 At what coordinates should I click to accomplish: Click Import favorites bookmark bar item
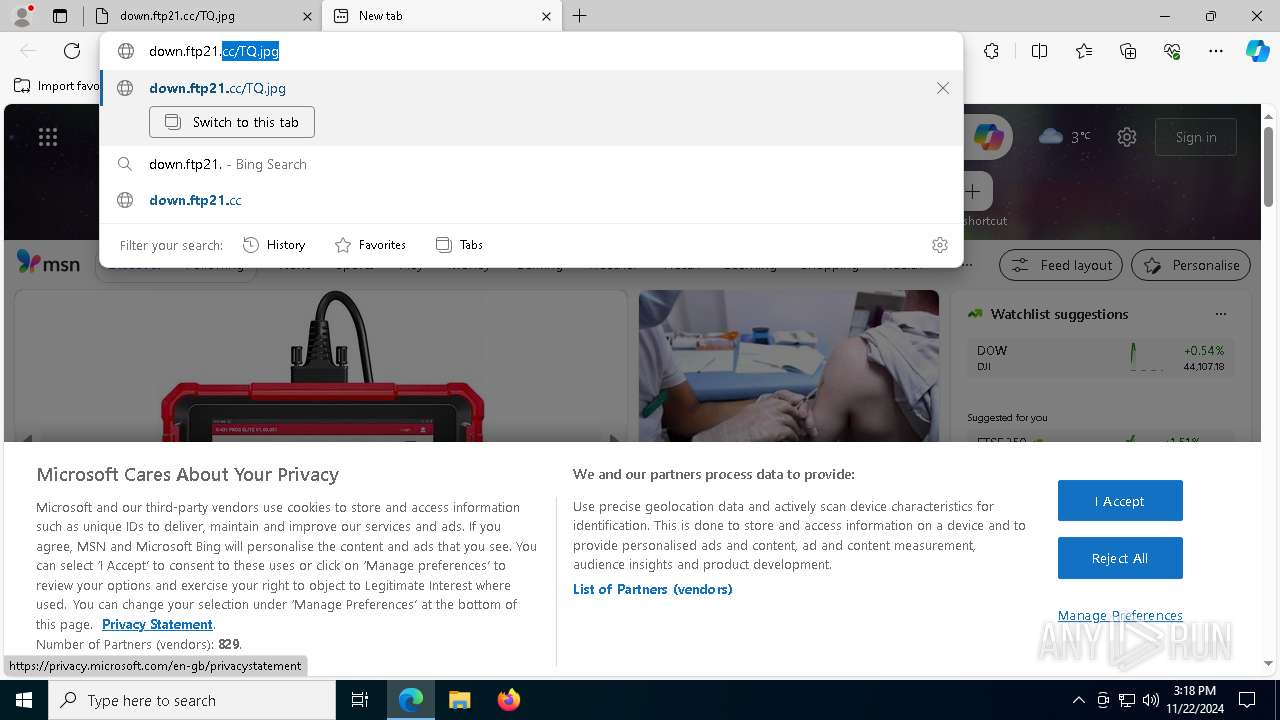pyautogui.click(x=56, y=86)
